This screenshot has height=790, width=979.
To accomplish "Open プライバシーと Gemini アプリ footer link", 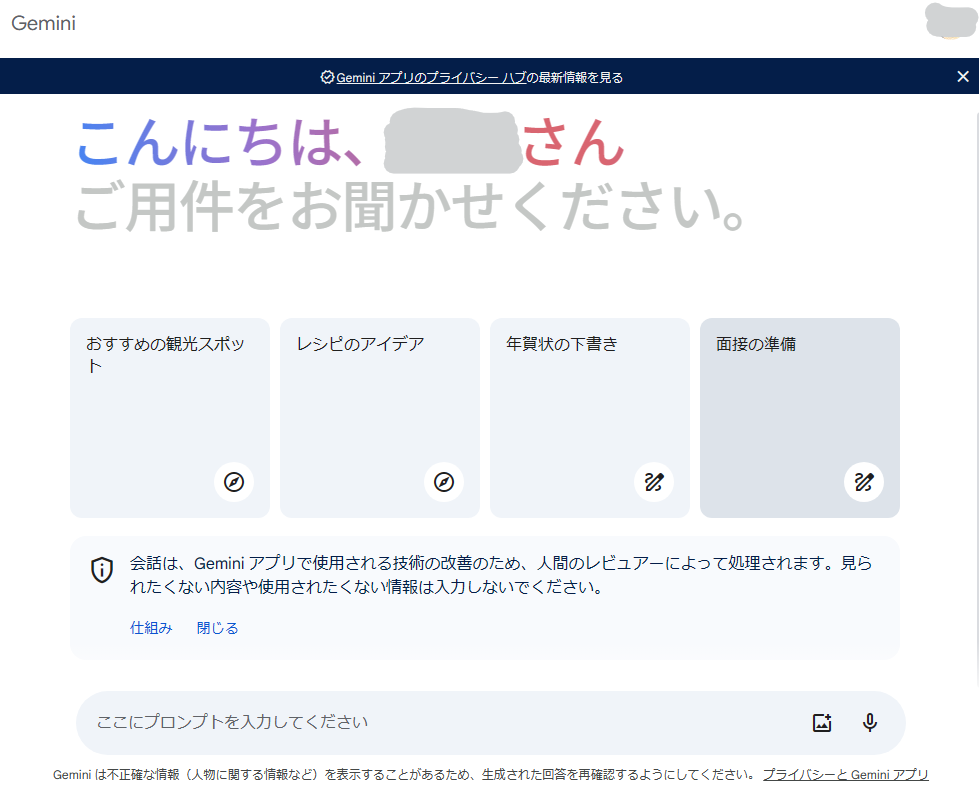I will [845, 774].
